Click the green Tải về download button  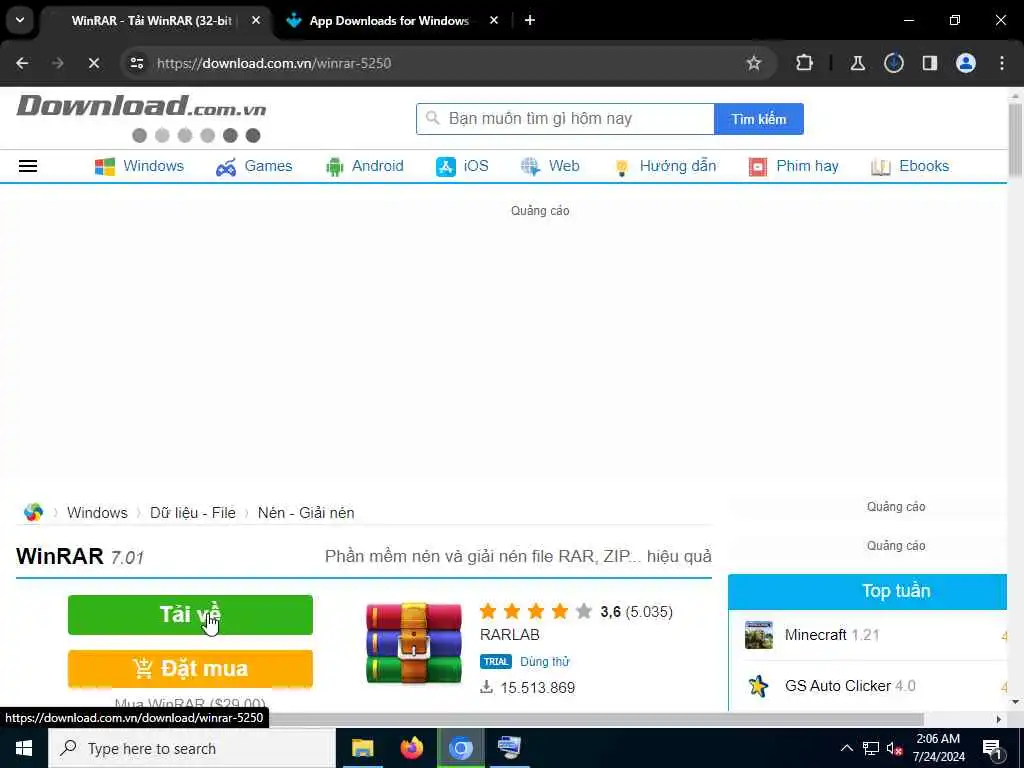click(x=190, y=615)
